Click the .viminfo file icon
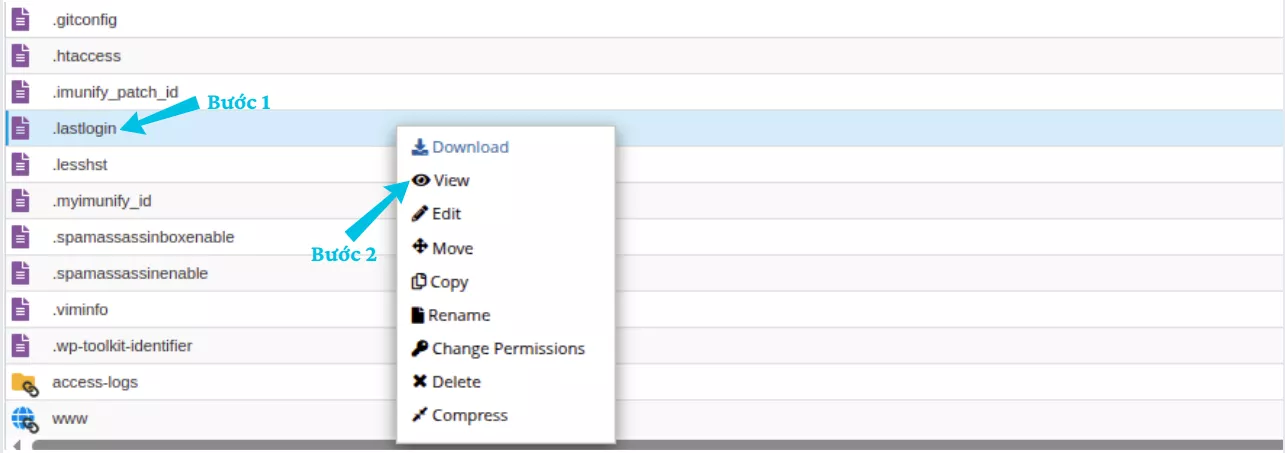The height and width of the screenshot is (453, 1285). click(x=21, y=310)
